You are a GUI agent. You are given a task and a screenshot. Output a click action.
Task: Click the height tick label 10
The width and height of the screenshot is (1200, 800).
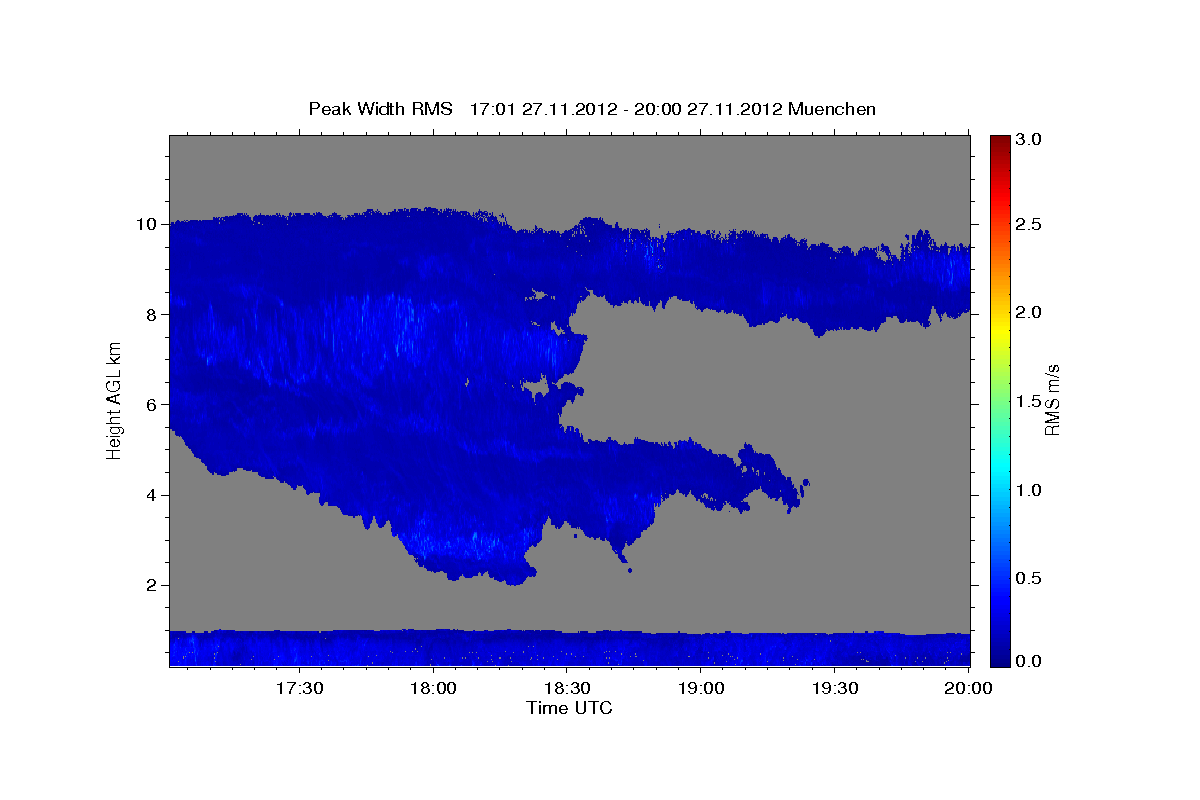(x=148, y=224)
